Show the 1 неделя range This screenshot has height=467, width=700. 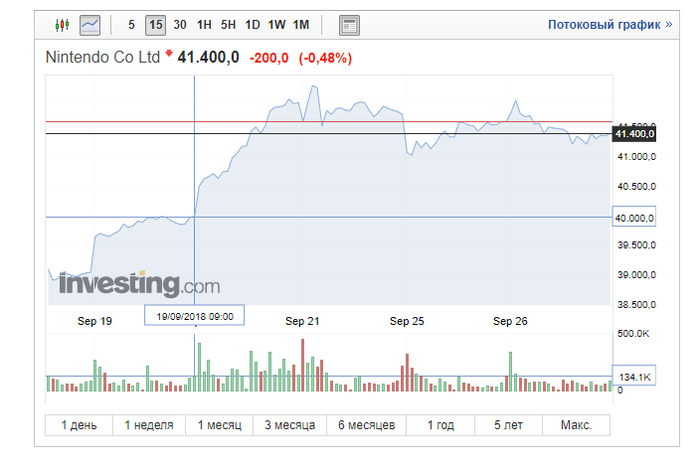pyautogui.click(x=148, y=425)
